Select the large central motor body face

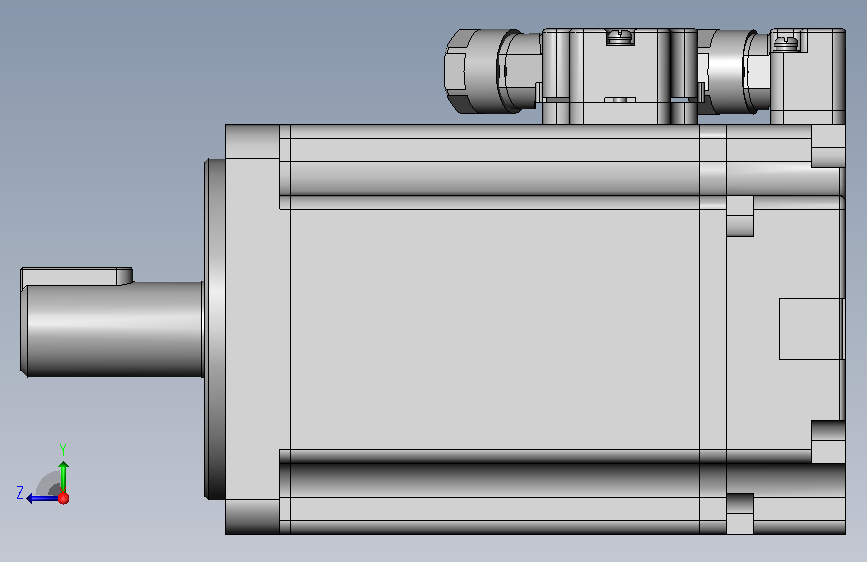tap(494, 329)
